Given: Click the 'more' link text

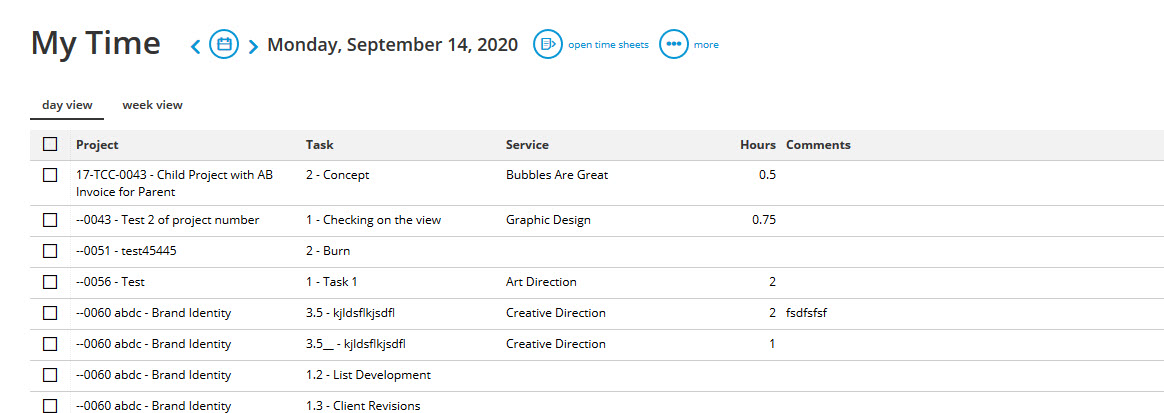Looking at the screenshot, I should [x=706, y=45].
